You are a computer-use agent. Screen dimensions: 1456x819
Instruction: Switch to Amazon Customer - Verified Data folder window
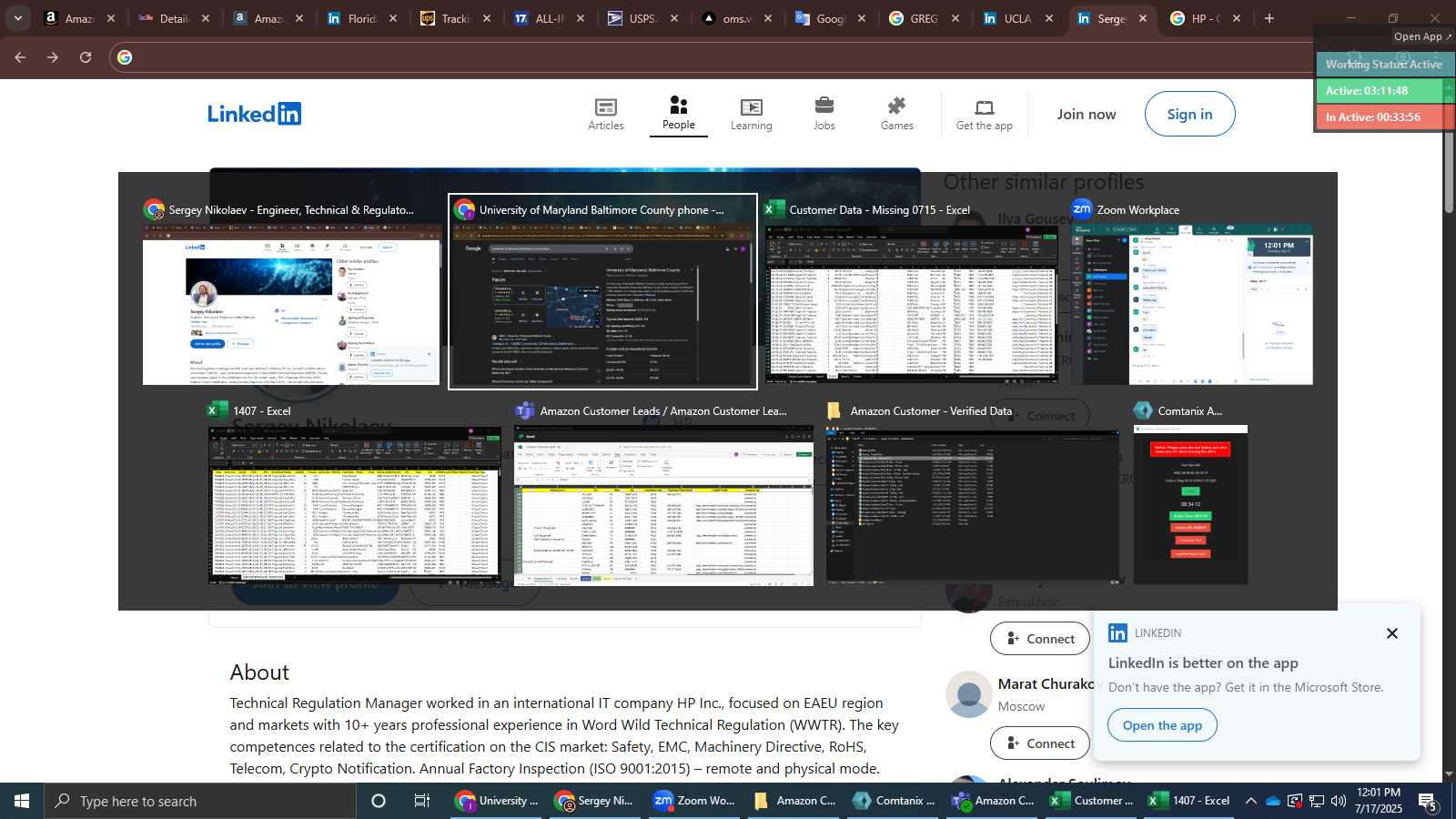click(x=972, y=492)
